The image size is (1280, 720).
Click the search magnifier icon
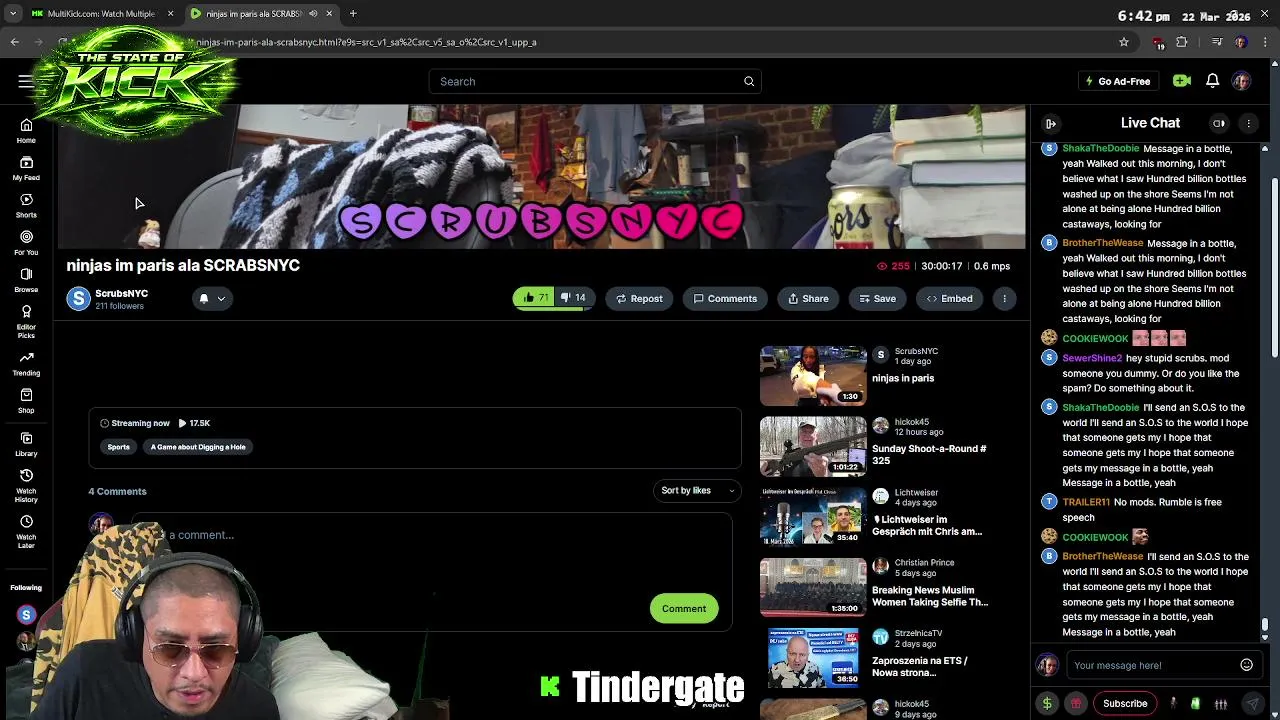[x=749, y=81]
